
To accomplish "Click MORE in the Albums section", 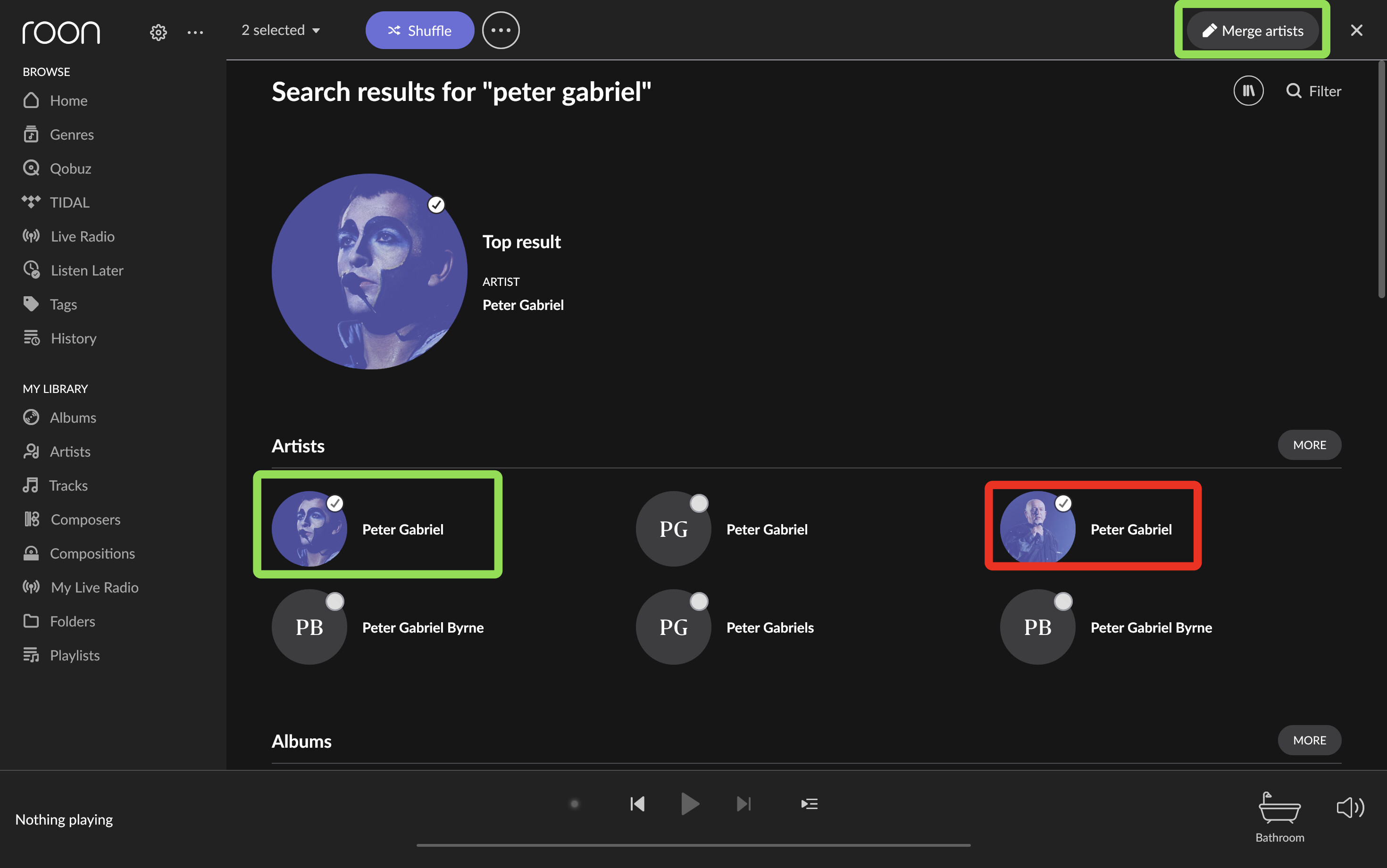I will (x=1309, y=740).
